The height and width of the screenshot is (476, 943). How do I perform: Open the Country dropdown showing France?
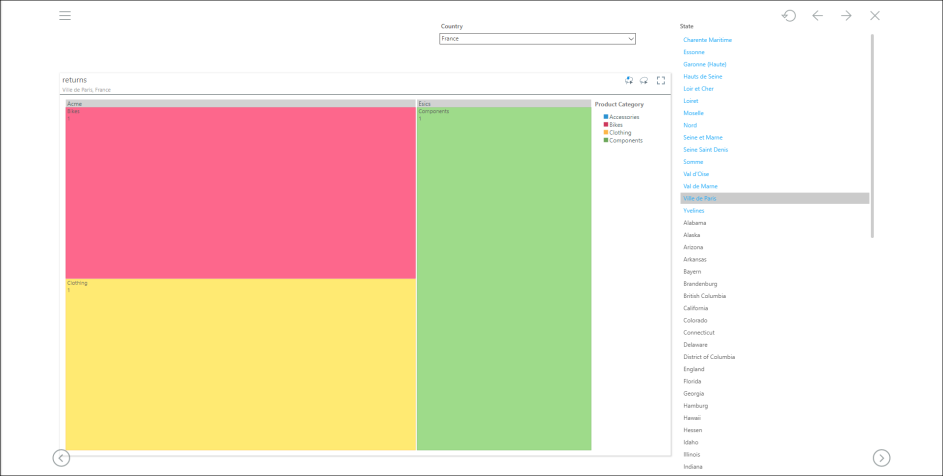pos(537,39)
